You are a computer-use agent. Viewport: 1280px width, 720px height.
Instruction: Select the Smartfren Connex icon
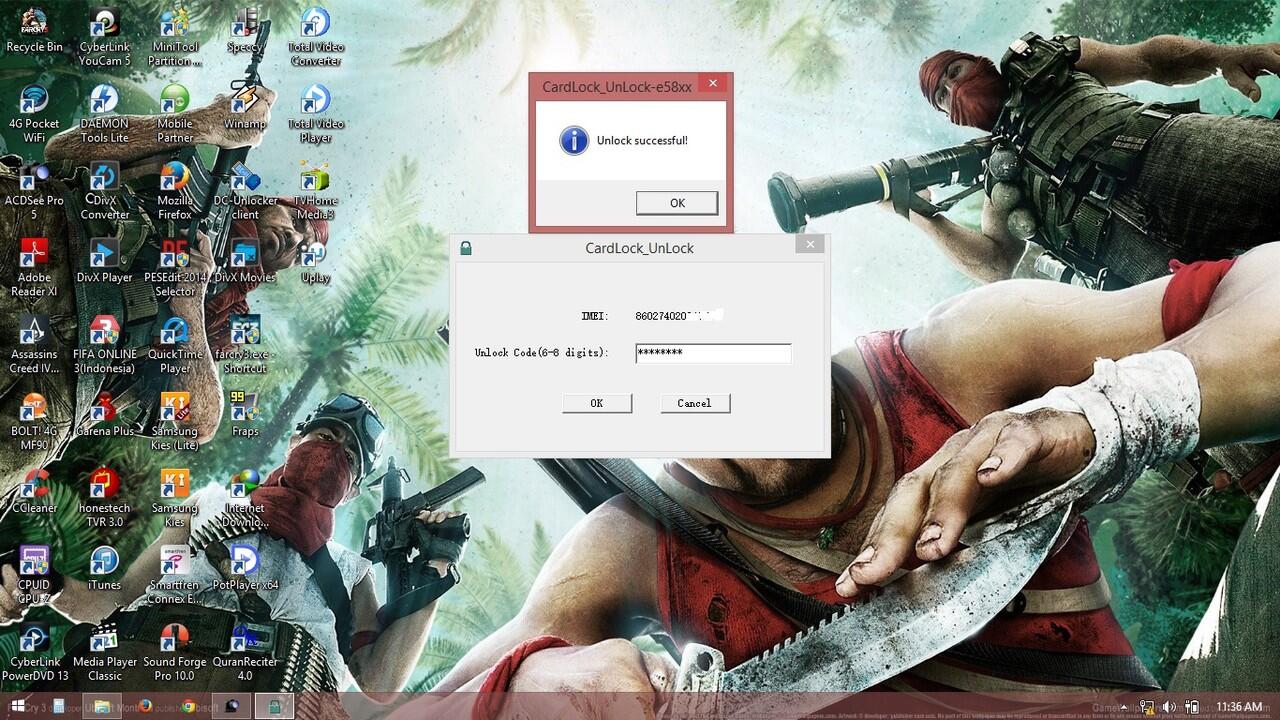175,576
